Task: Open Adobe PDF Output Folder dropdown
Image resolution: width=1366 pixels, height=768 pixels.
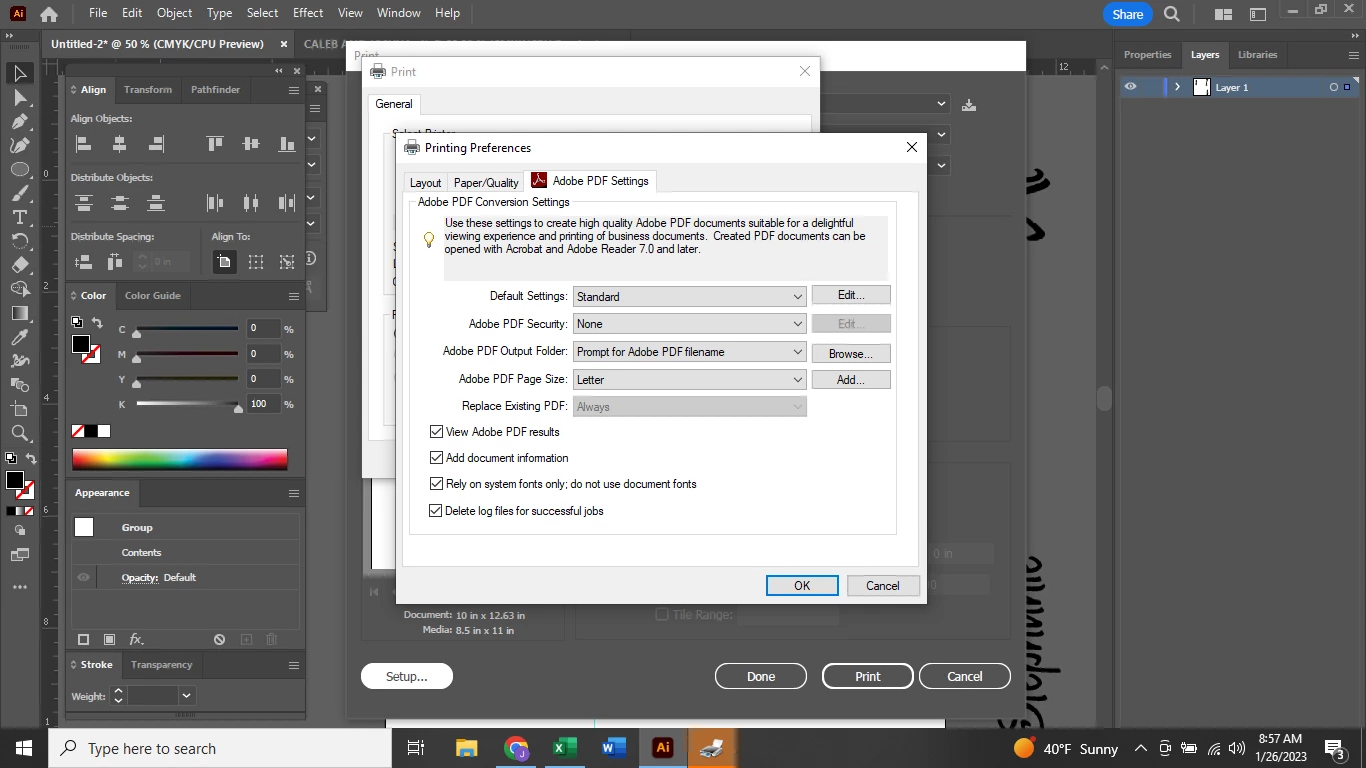Action: click(690, 352)
